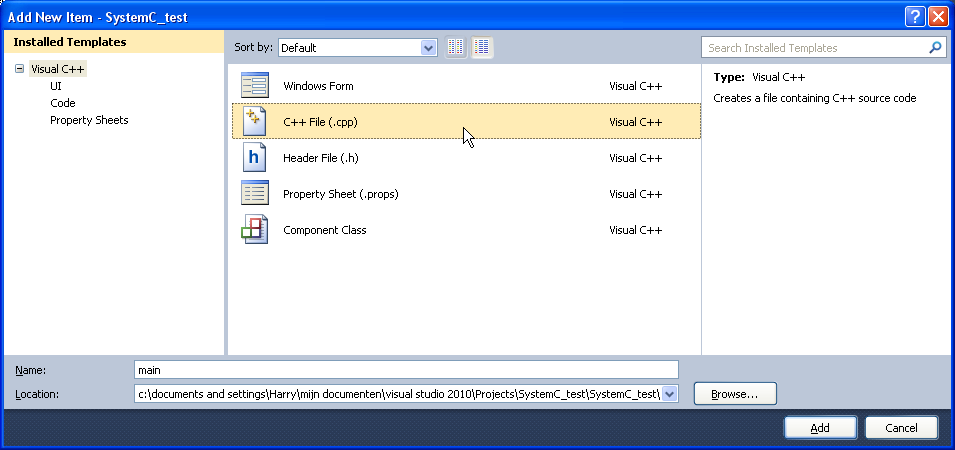This screenshot has height=450, width=955.
Task: Select the Code category
Action: click(63, 103)
